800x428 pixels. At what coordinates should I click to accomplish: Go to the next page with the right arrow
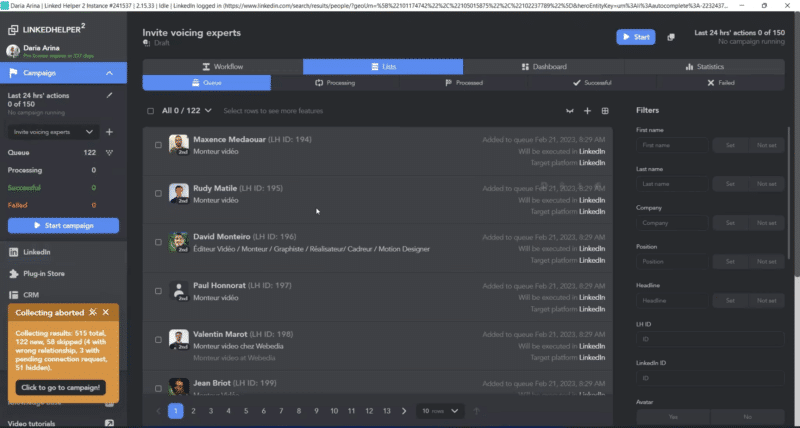pyautogui.click(x=404, y=411)
